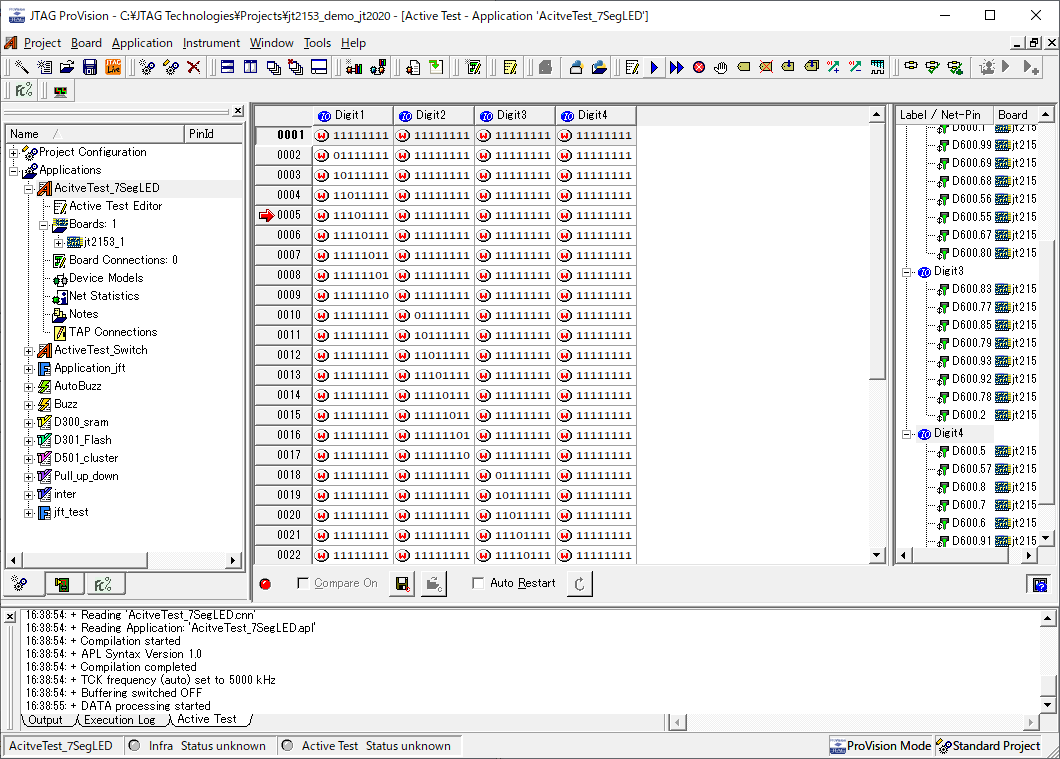Click the magic wand wizard toolbar icon

click(22, 67)
